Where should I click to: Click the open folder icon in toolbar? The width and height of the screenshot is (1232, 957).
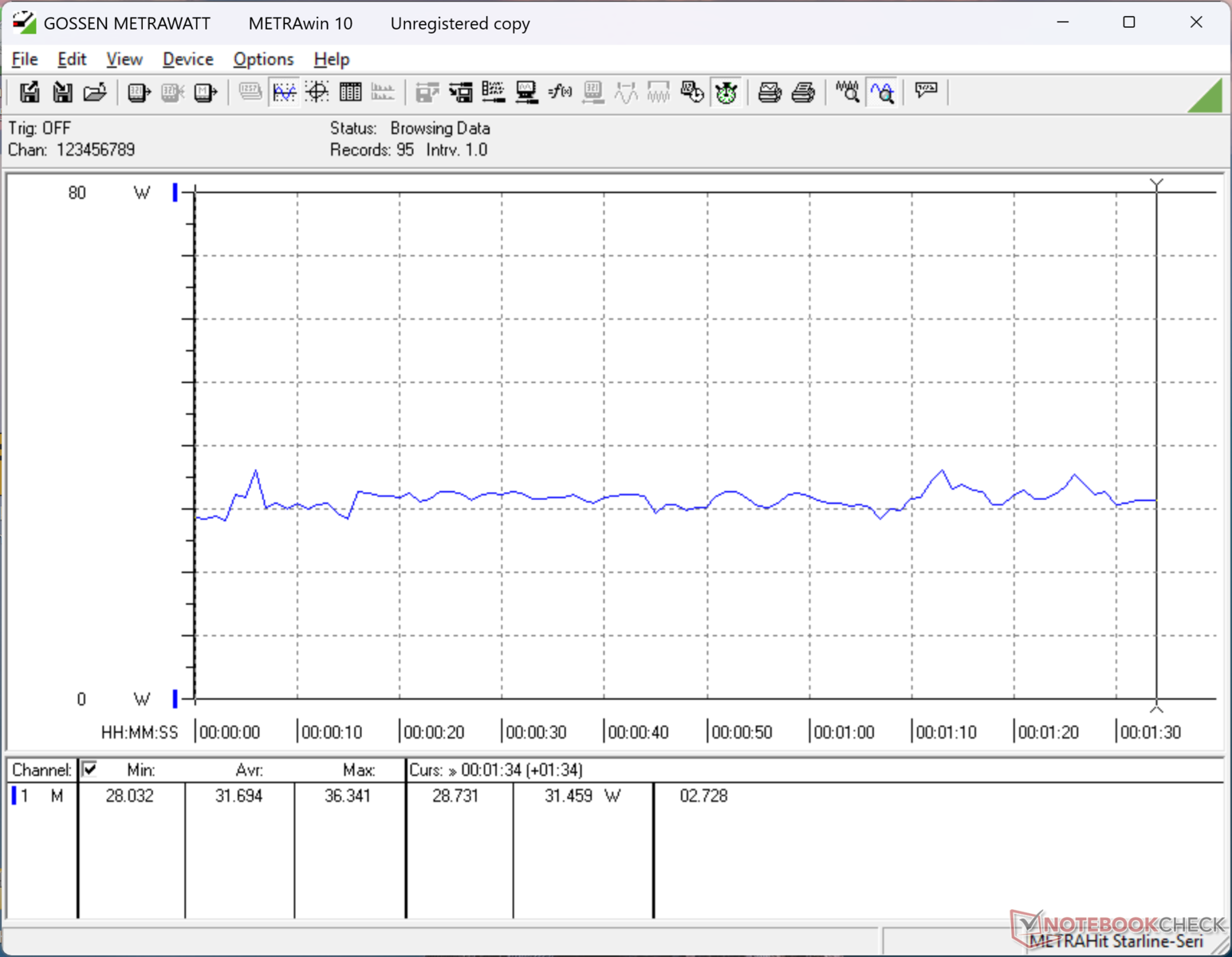[95, 93]
